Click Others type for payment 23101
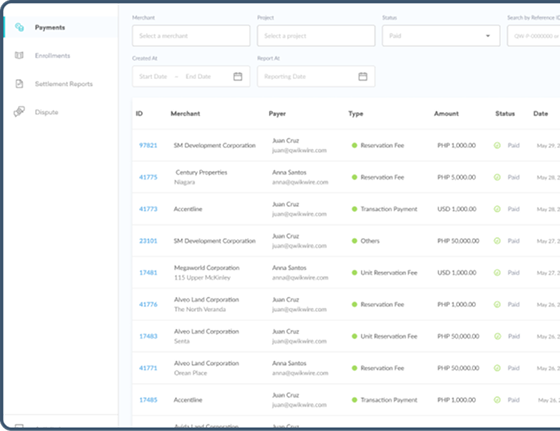 pyautogui.click(x=370, y=241)
